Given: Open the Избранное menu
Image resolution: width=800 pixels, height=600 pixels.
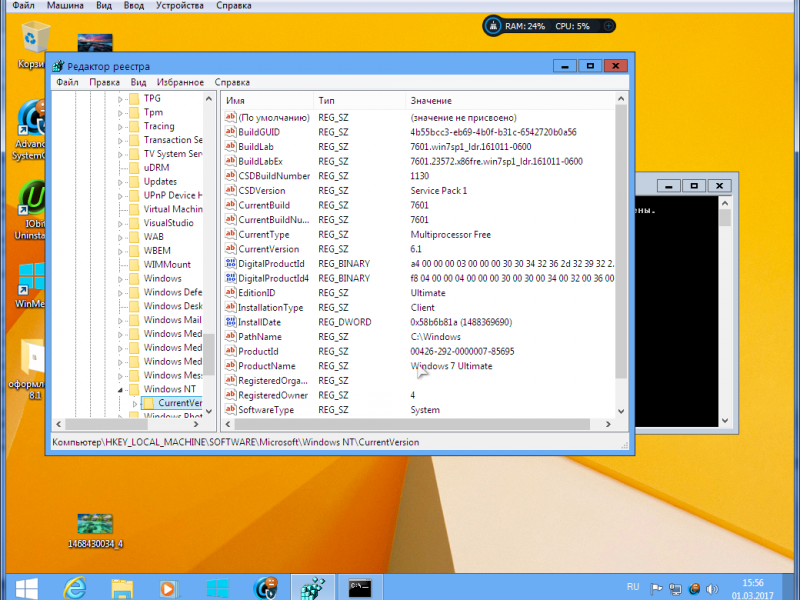Looking at the screenshot, I should point(180,82).
